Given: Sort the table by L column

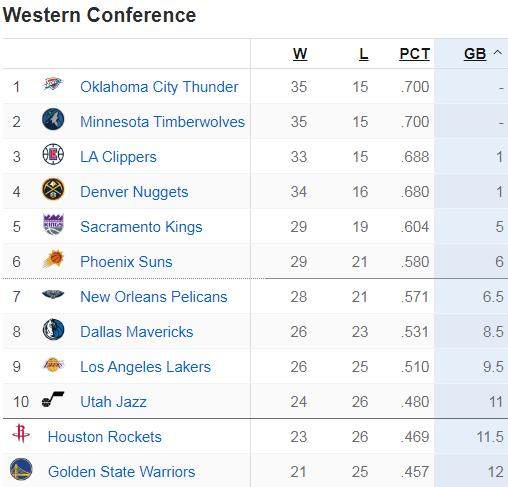Looking at the screenshot, I should point(363,54).
